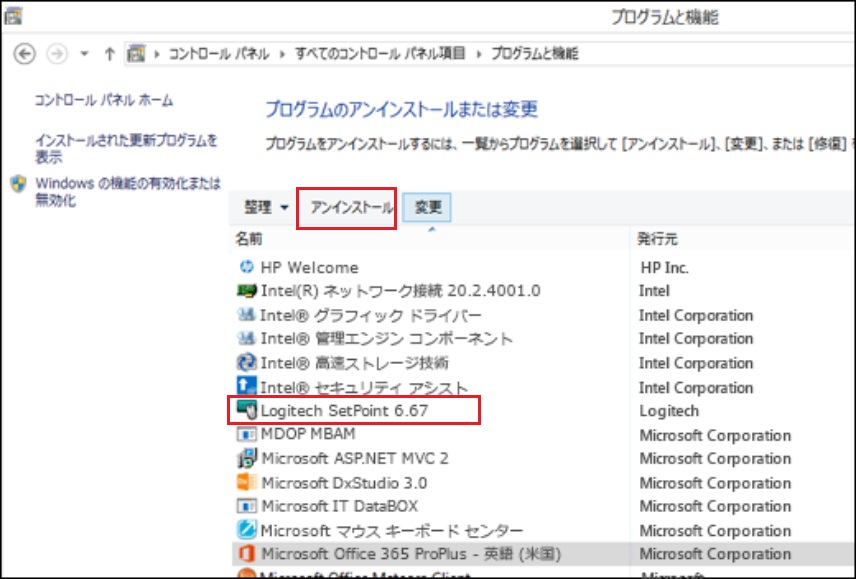This screenshot has width=856, height=579.
Task: Click HP Inc. publisher cell
Action: [664, 267]
